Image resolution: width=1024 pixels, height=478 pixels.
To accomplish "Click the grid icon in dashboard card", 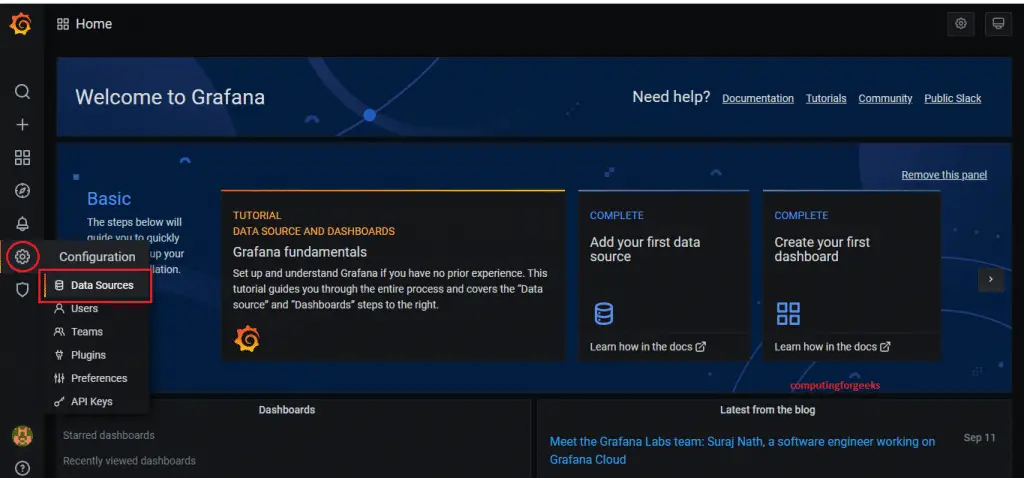I will pyautogui.click(x=788, y=313).
